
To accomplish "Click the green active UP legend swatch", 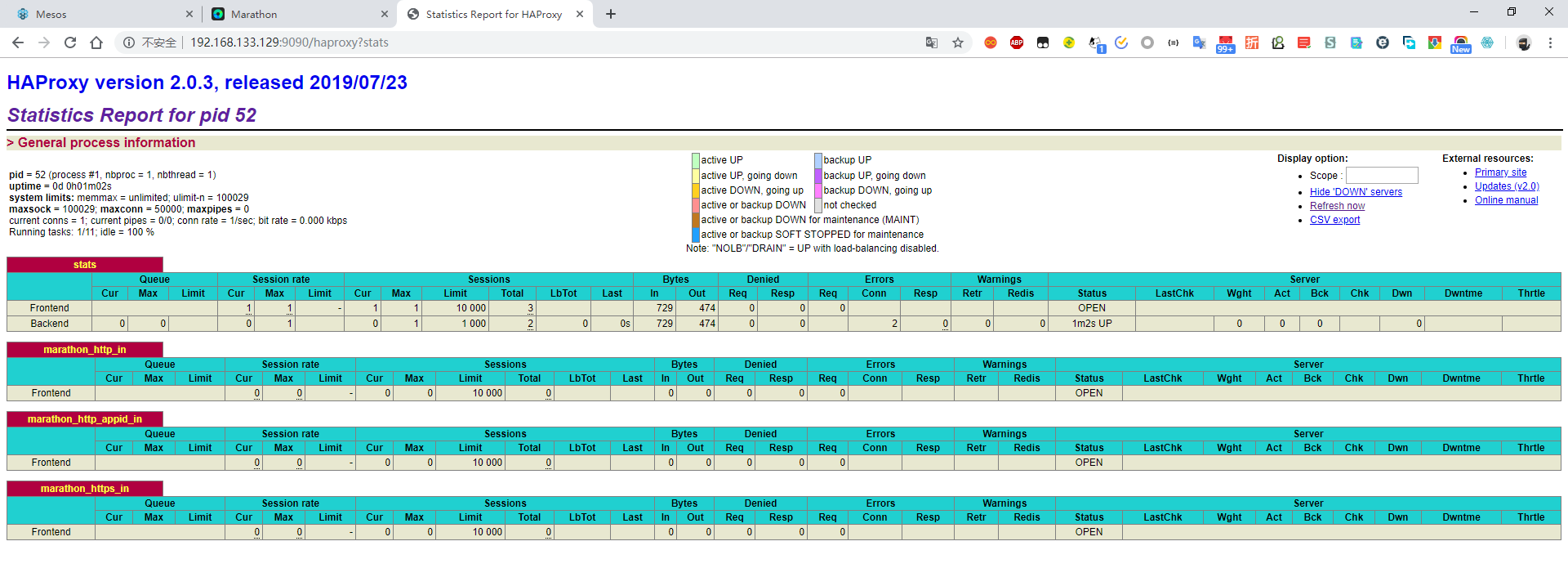I will click(696, 160).
